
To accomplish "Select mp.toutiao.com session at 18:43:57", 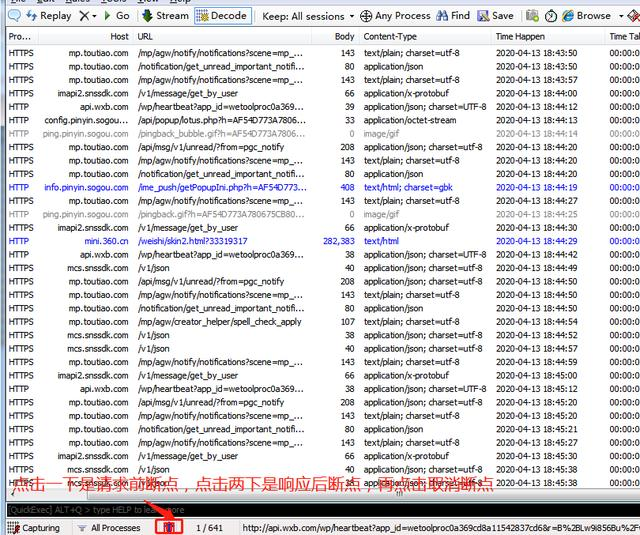I will (x=322, y=80).
